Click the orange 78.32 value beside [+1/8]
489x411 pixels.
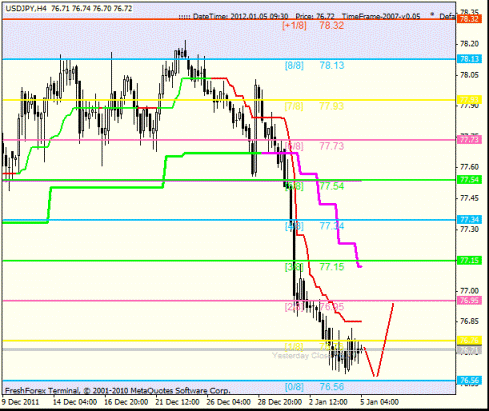click(332, 25)
